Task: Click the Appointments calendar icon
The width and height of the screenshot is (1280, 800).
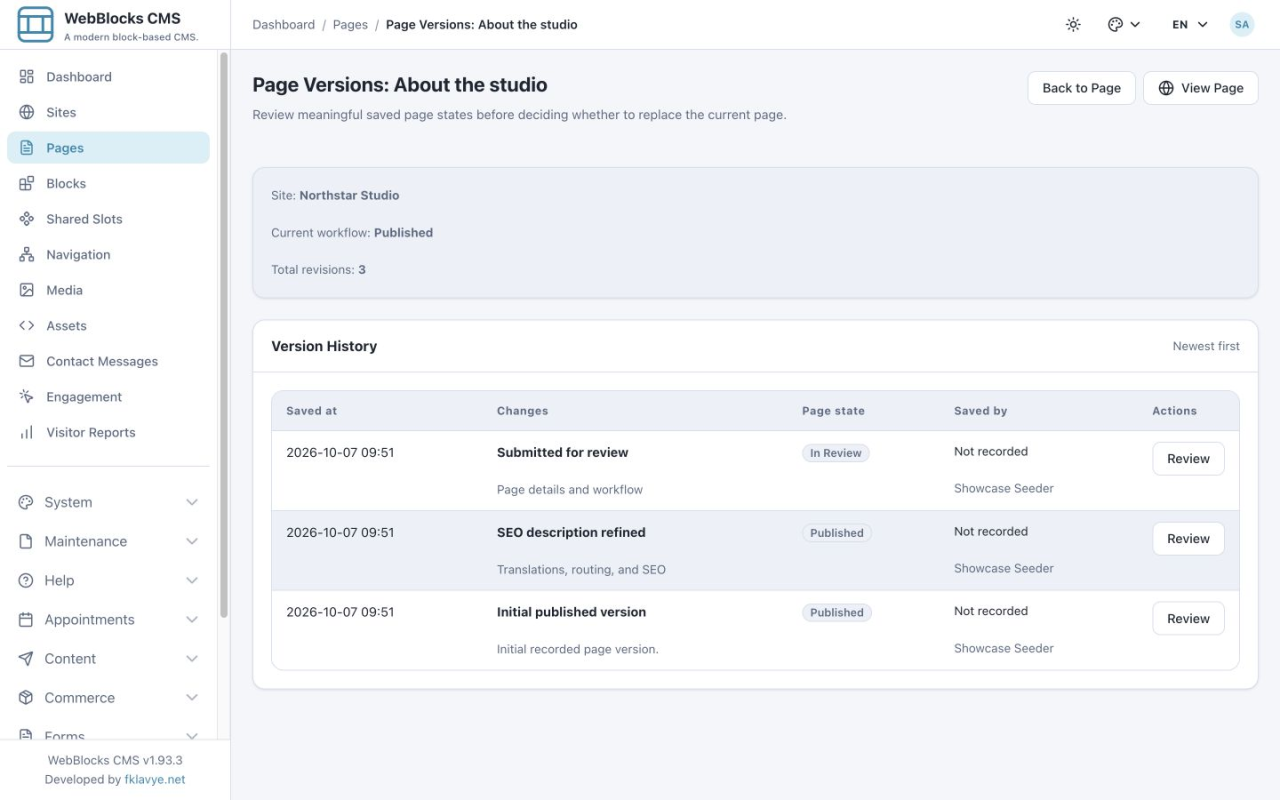Action: coord(26,619)
